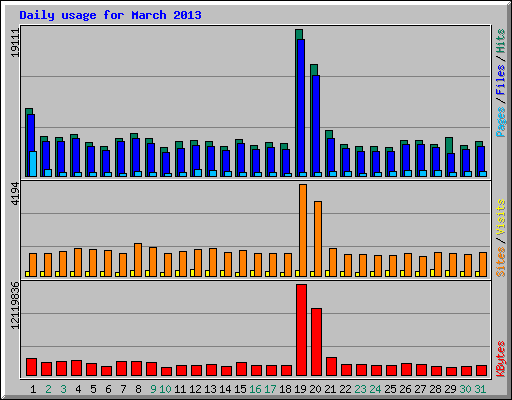512x400 pixels.
Task: Click the KBytes legend label
Action: (x=501, y=359)
